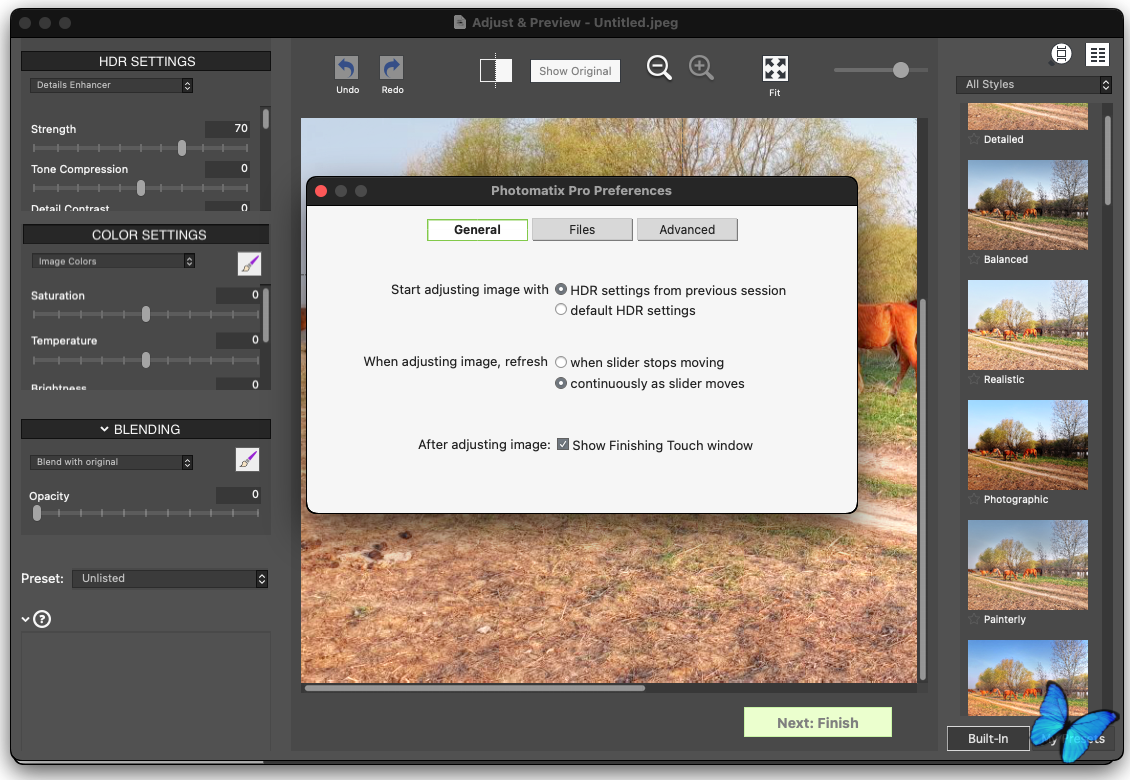The height and width of the screenshot is (780, 1130).
Task: Adjust the Temperature slider
Action: coord(146,360)
